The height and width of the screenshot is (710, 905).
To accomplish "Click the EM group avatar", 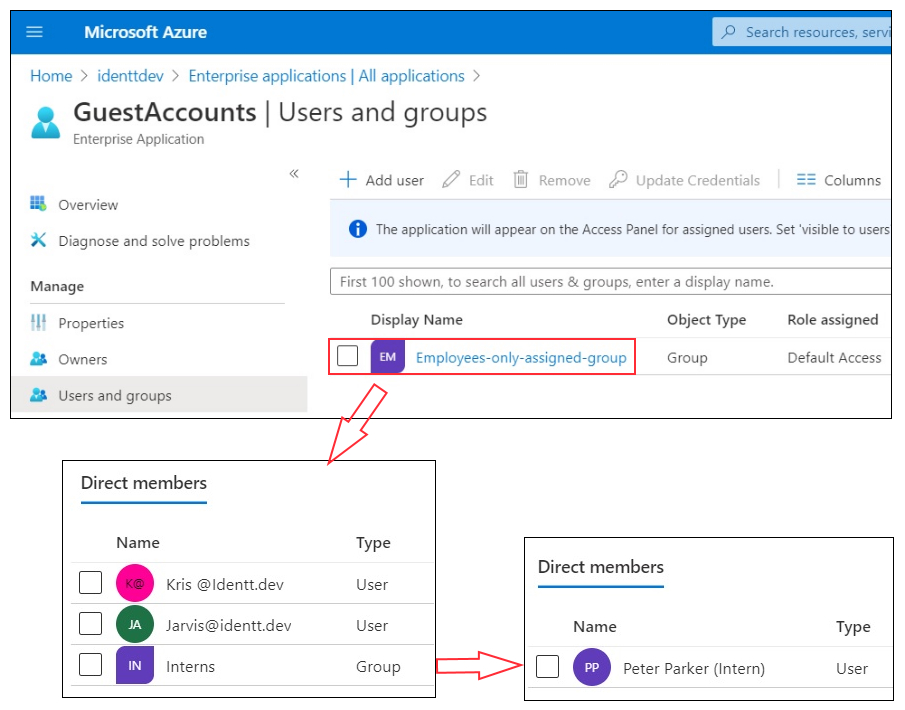I will (x=387, y=357).
